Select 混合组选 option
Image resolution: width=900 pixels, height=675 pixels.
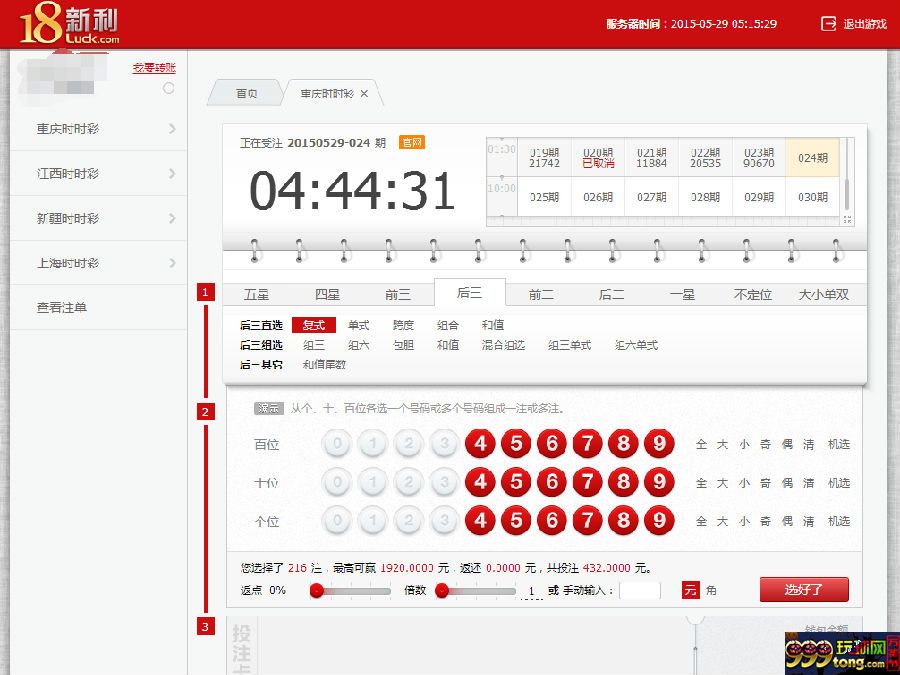(x=503, y=345)
